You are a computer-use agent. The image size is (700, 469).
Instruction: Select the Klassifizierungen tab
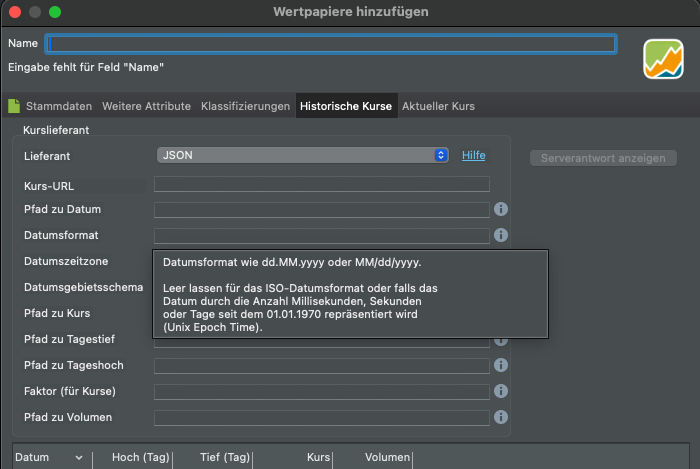pos(246,106)
